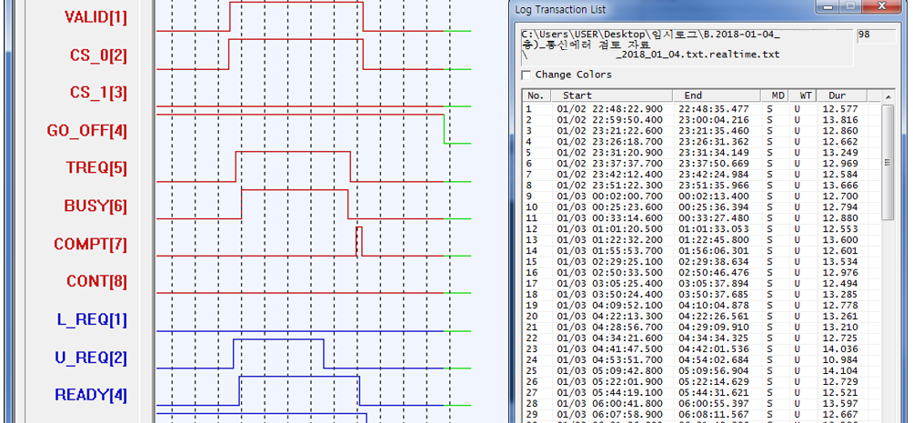This screenshot has width=913, height=423.
Task: Select transaction starting 01/02 23:31:20.900
Action: (702, 153)
